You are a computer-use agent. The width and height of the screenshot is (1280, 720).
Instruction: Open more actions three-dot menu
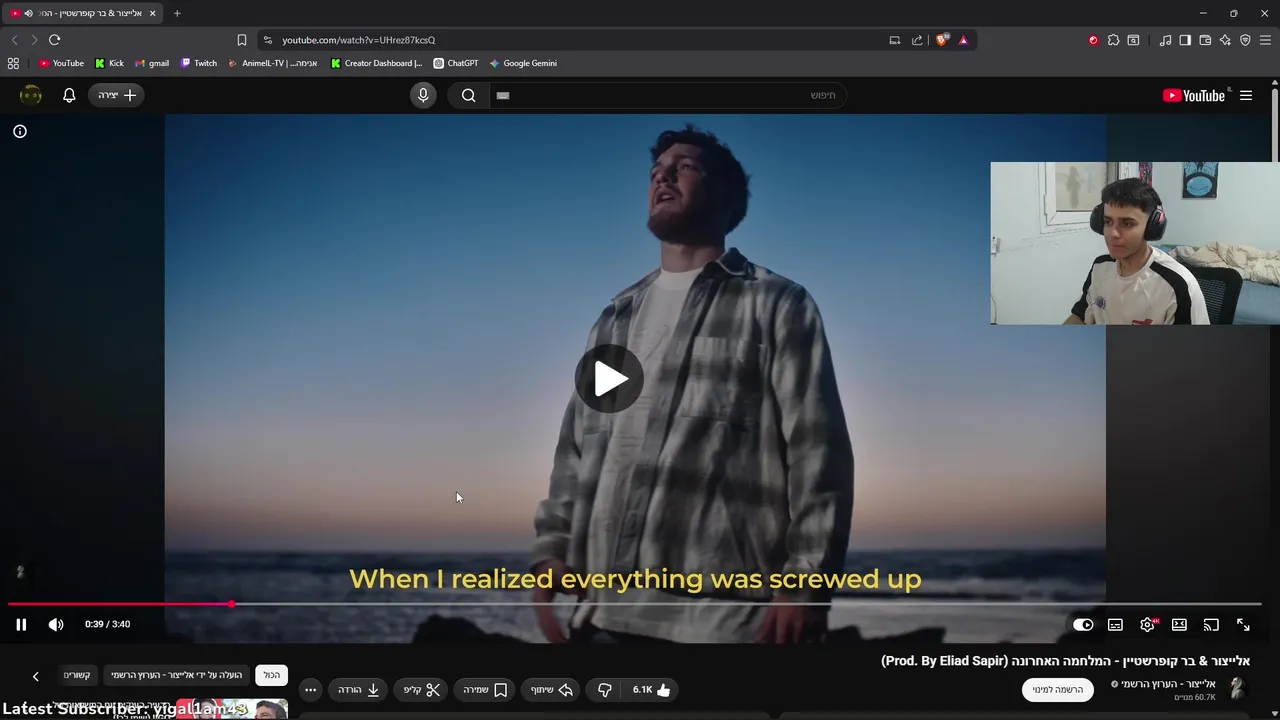310,690
